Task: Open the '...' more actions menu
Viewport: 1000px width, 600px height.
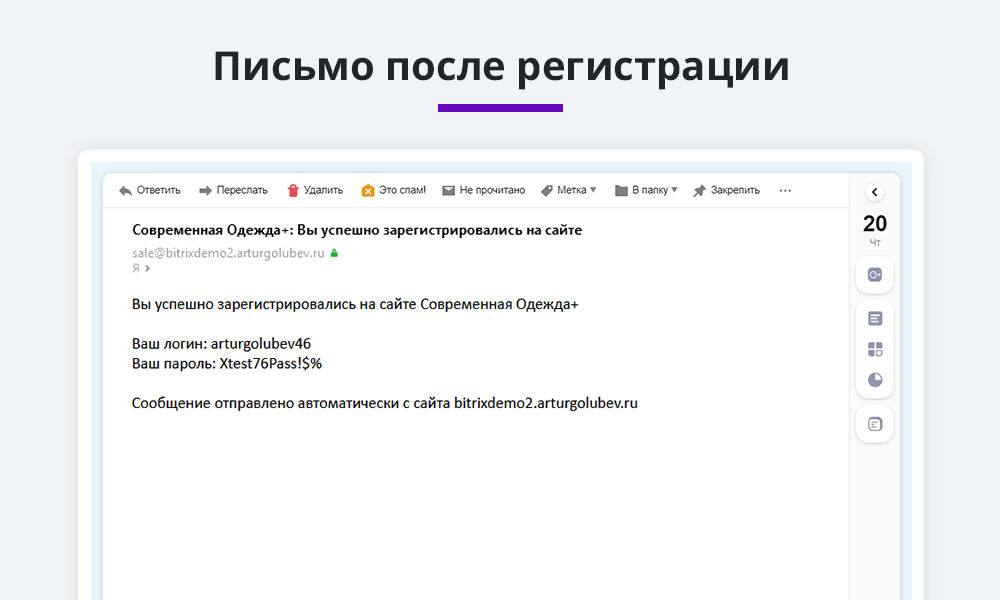Action: click(x=784, y=190)
